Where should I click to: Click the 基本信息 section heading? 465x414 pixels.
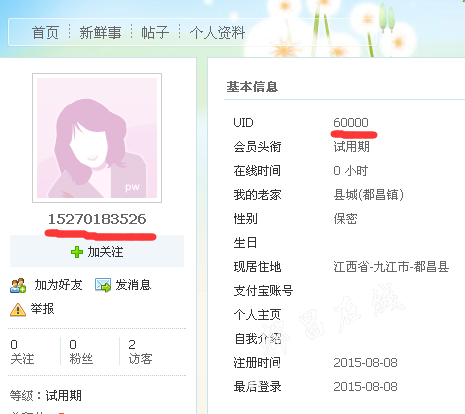click(252, 87)
